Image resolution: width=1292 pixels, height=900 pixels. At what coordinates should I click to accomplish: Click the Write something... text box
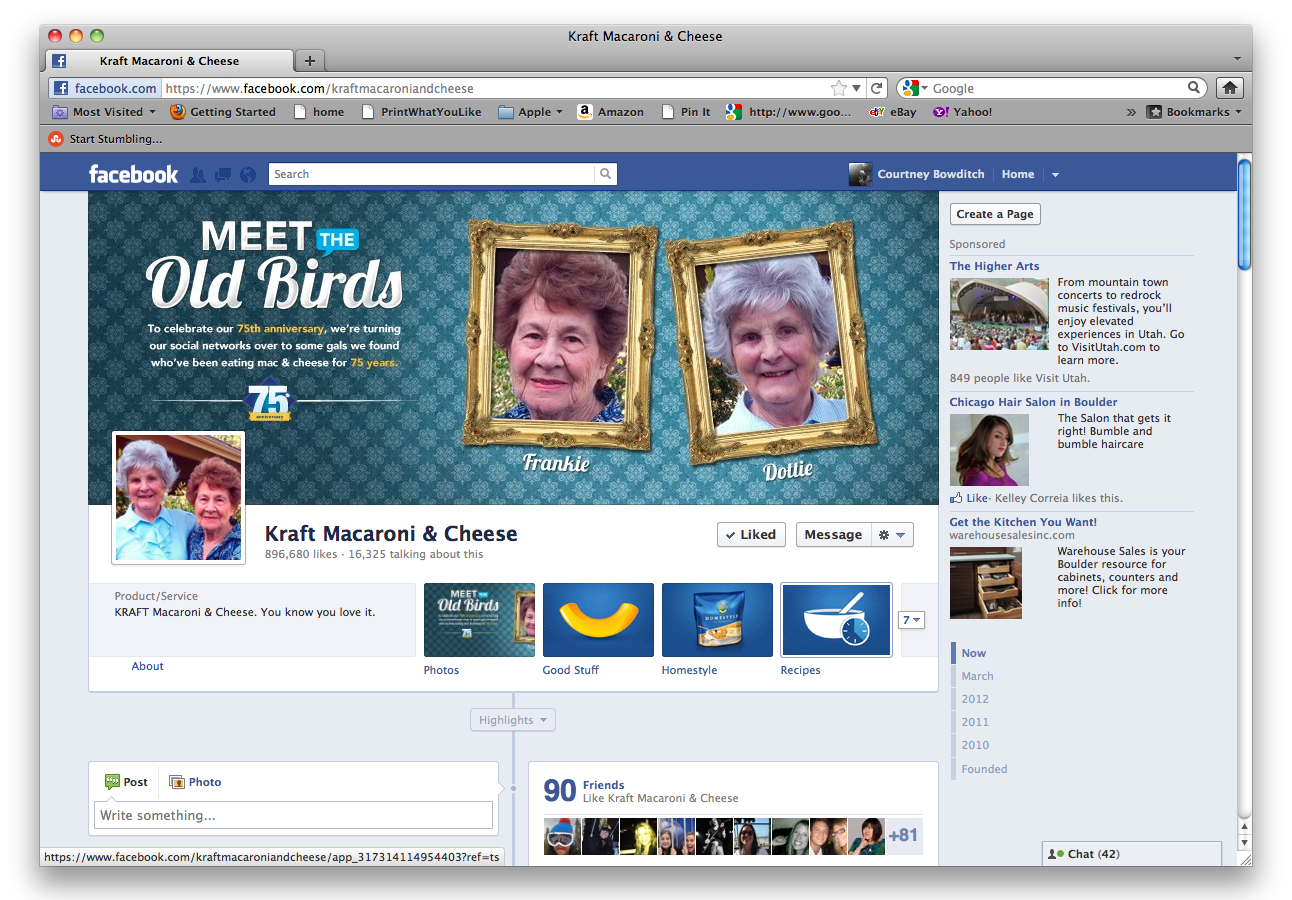click(x=293, y=815)
